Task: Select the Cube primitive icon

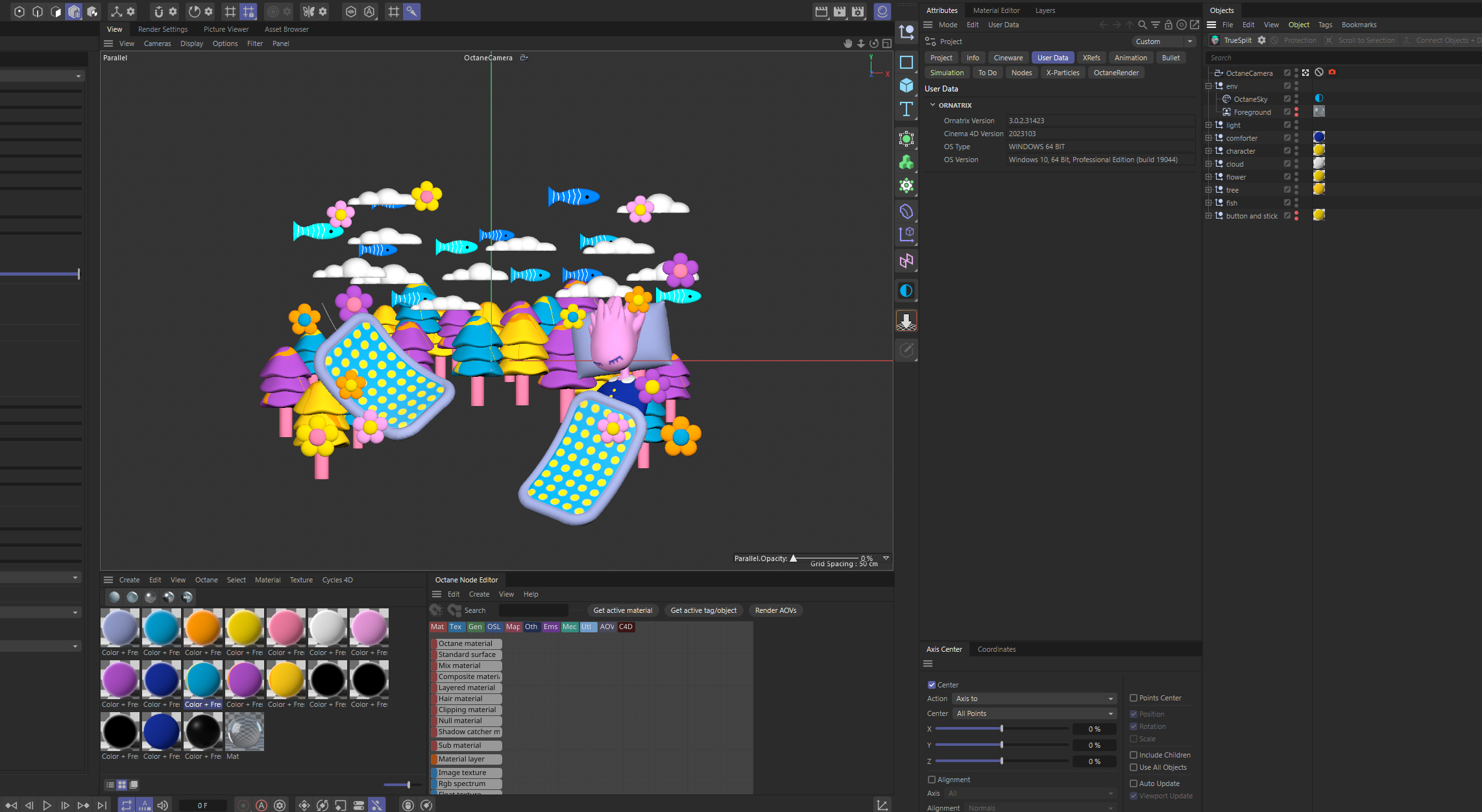Action: 906,85
